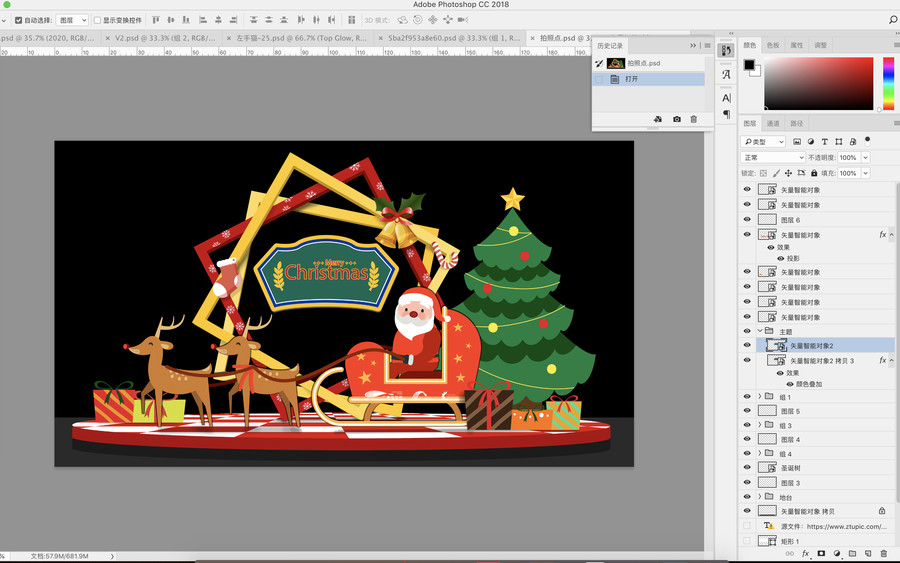Hide the 主题 group
The image size is (900, 563).
[747, 331]
